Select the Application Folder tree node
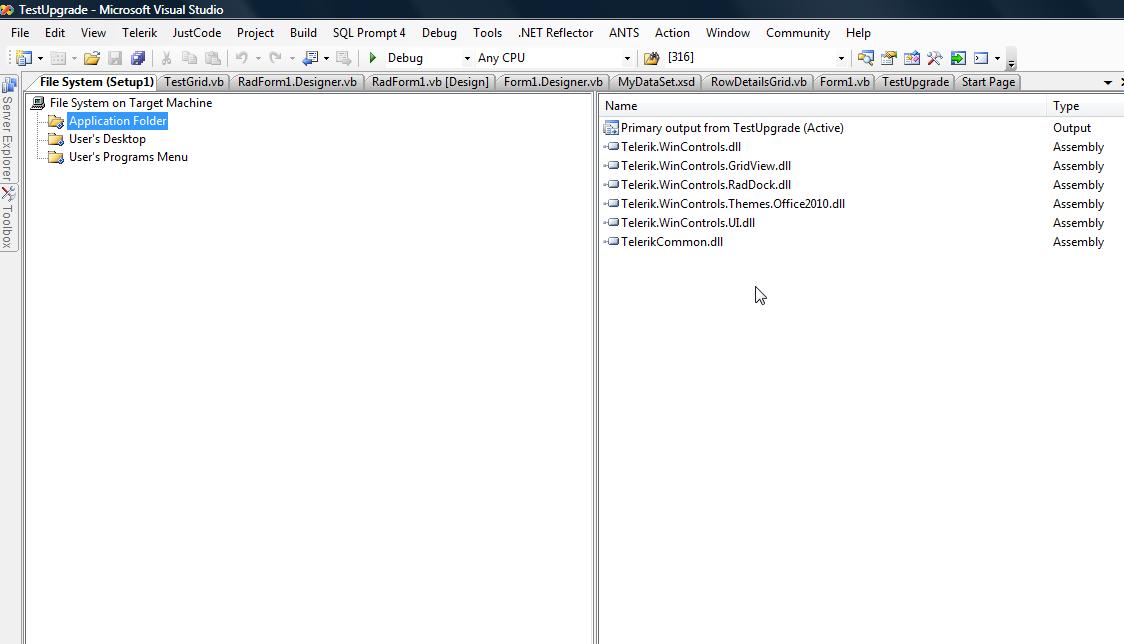1124x644 pixels. click(x=118, y=121)
